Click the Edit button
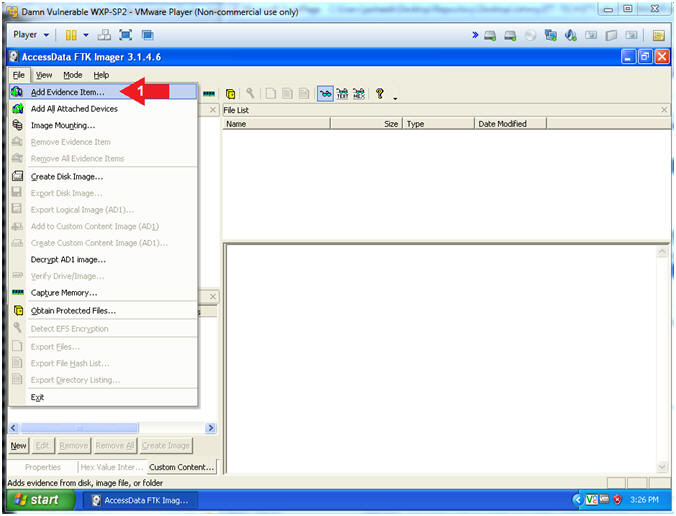 click(x=42, y=446)
